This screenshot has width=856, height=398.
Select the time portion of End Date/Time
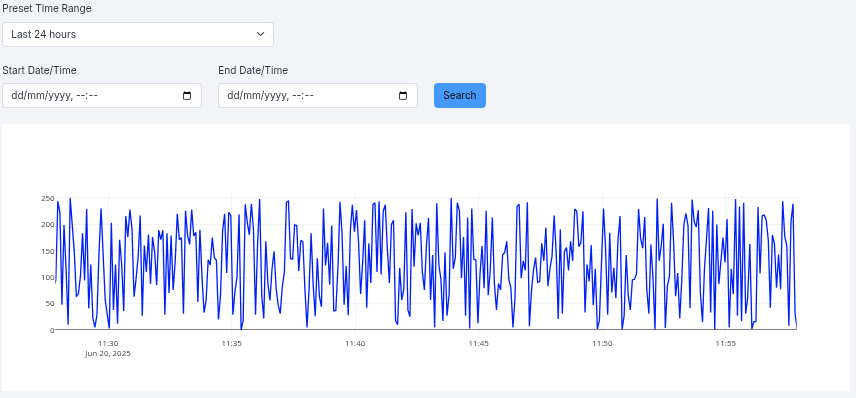(303, 96)
